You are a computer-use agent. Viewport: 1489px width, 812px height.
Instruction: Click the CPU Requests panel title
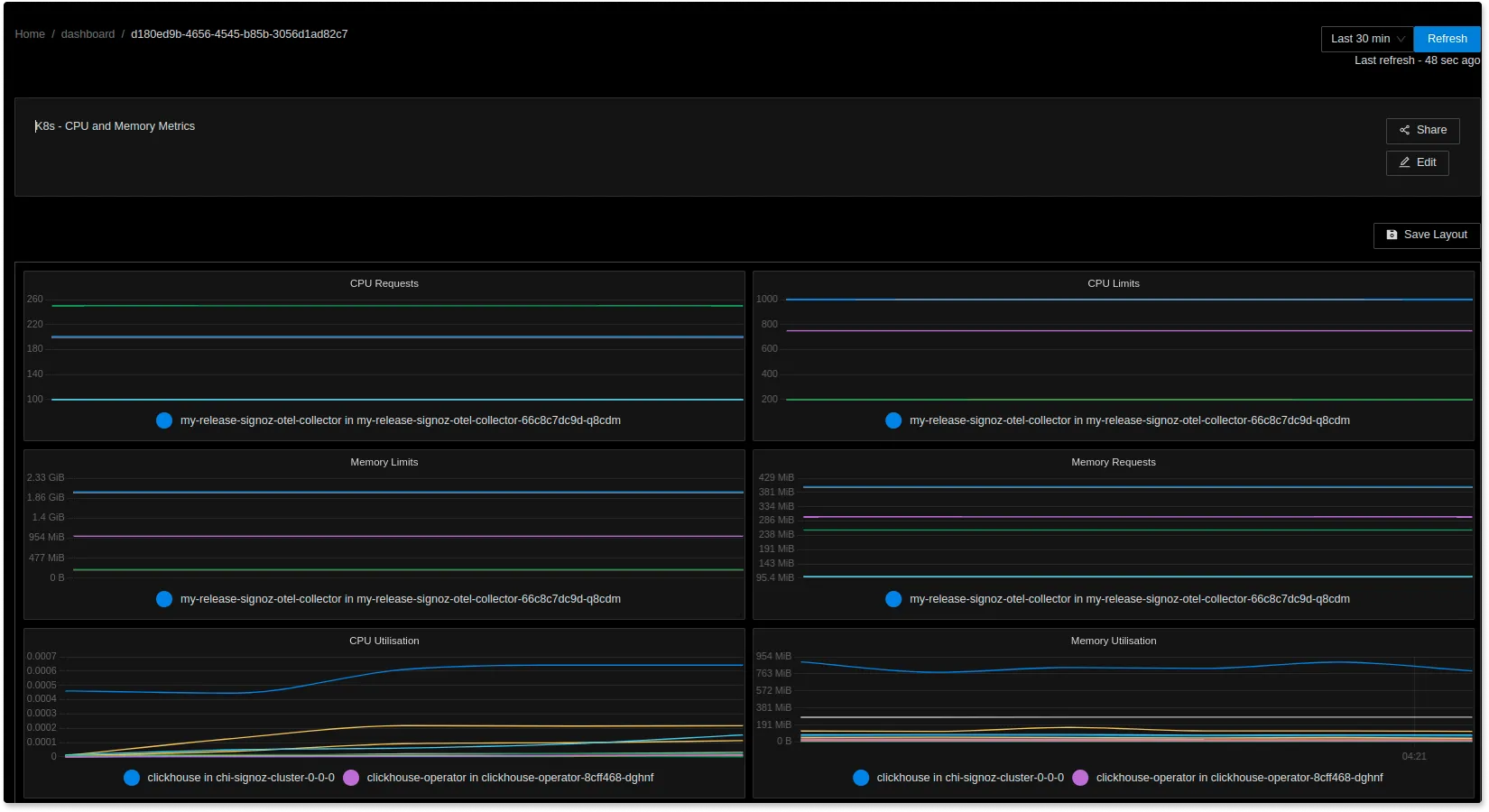click(384, 283)
